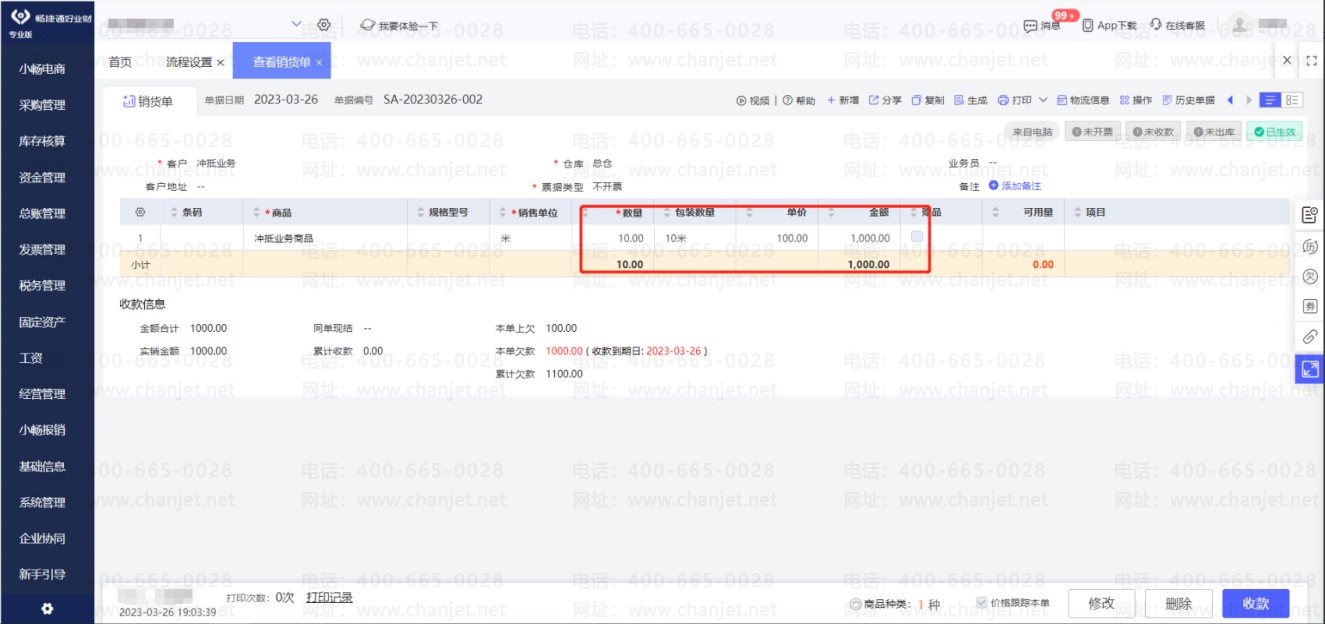Click the blue expand icon on the right edge
The image size is (1325, 624).
click(1309, 369)
